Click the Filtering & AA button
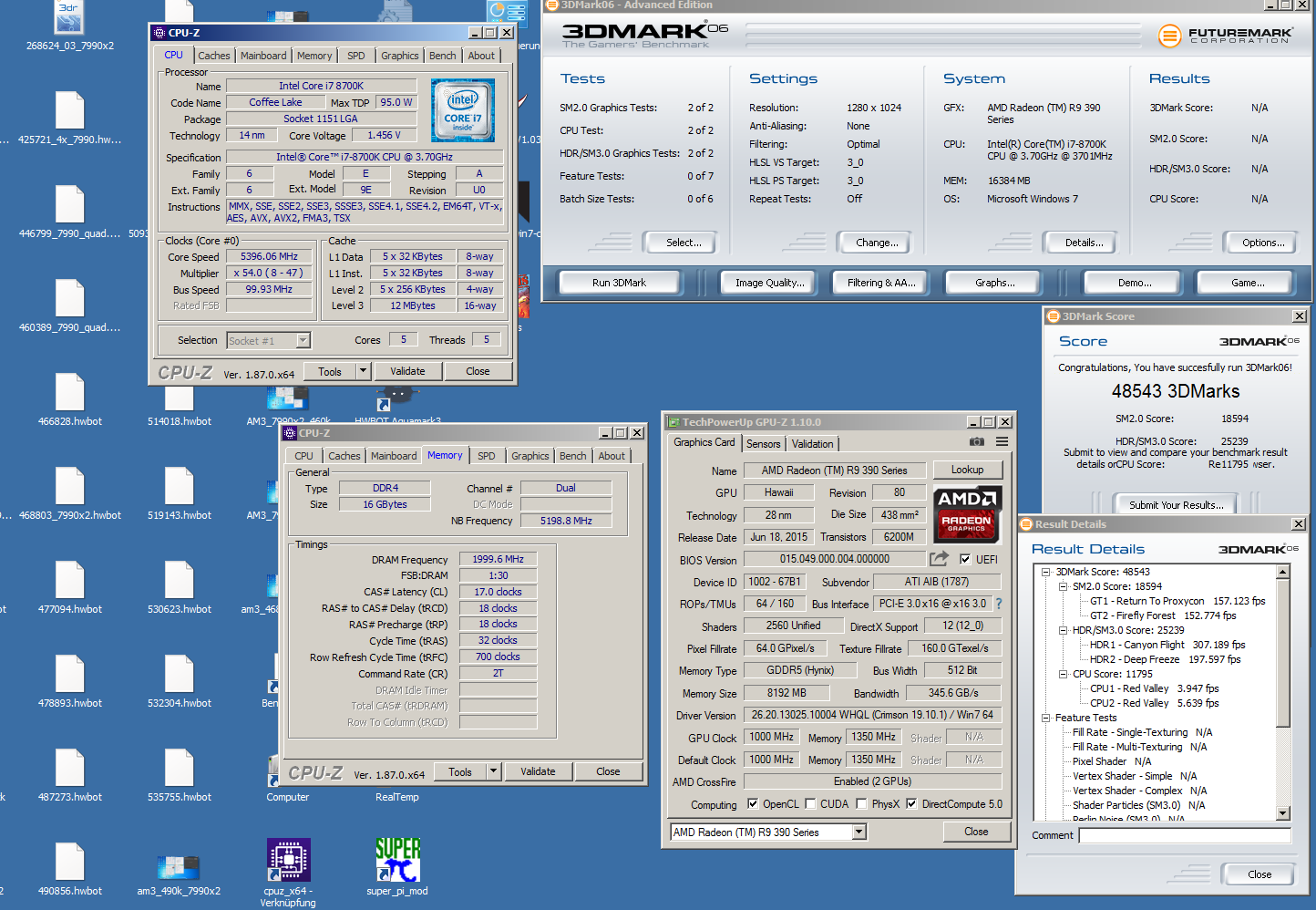The height and width of the screenshot is (910, 1316). (881, 283)
